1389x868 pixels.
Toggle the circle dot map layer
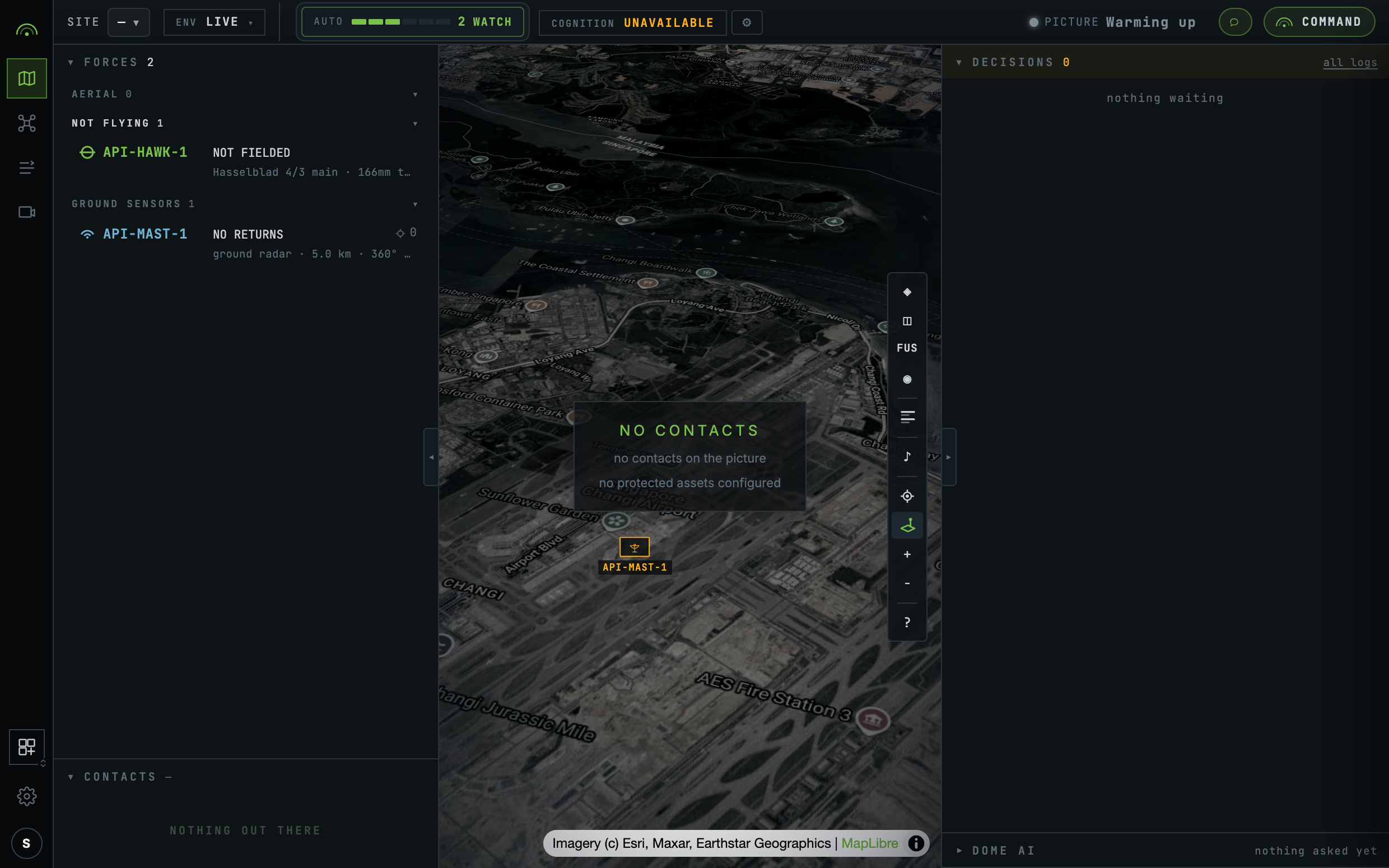coord(907,380)
